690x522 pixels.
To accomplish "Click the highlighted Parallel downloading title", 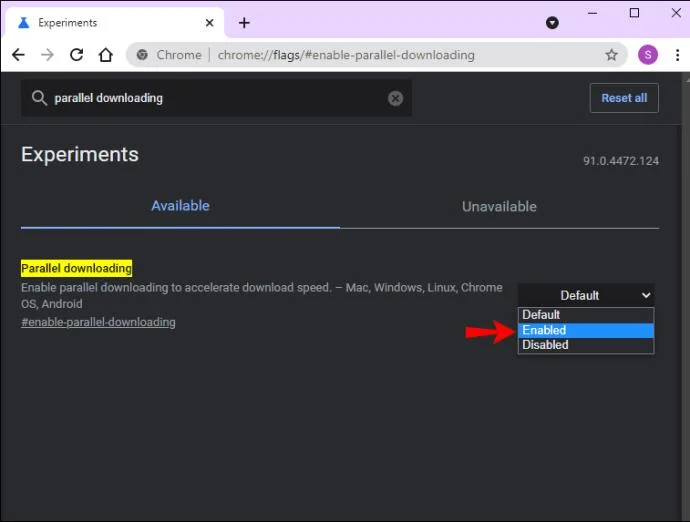I will click(77, 268).
